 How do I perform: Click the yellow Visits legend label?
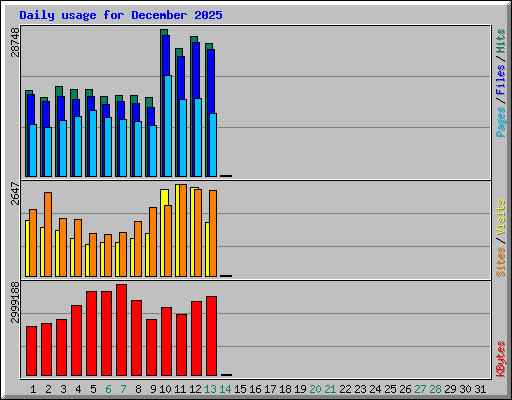click(501, 217)
